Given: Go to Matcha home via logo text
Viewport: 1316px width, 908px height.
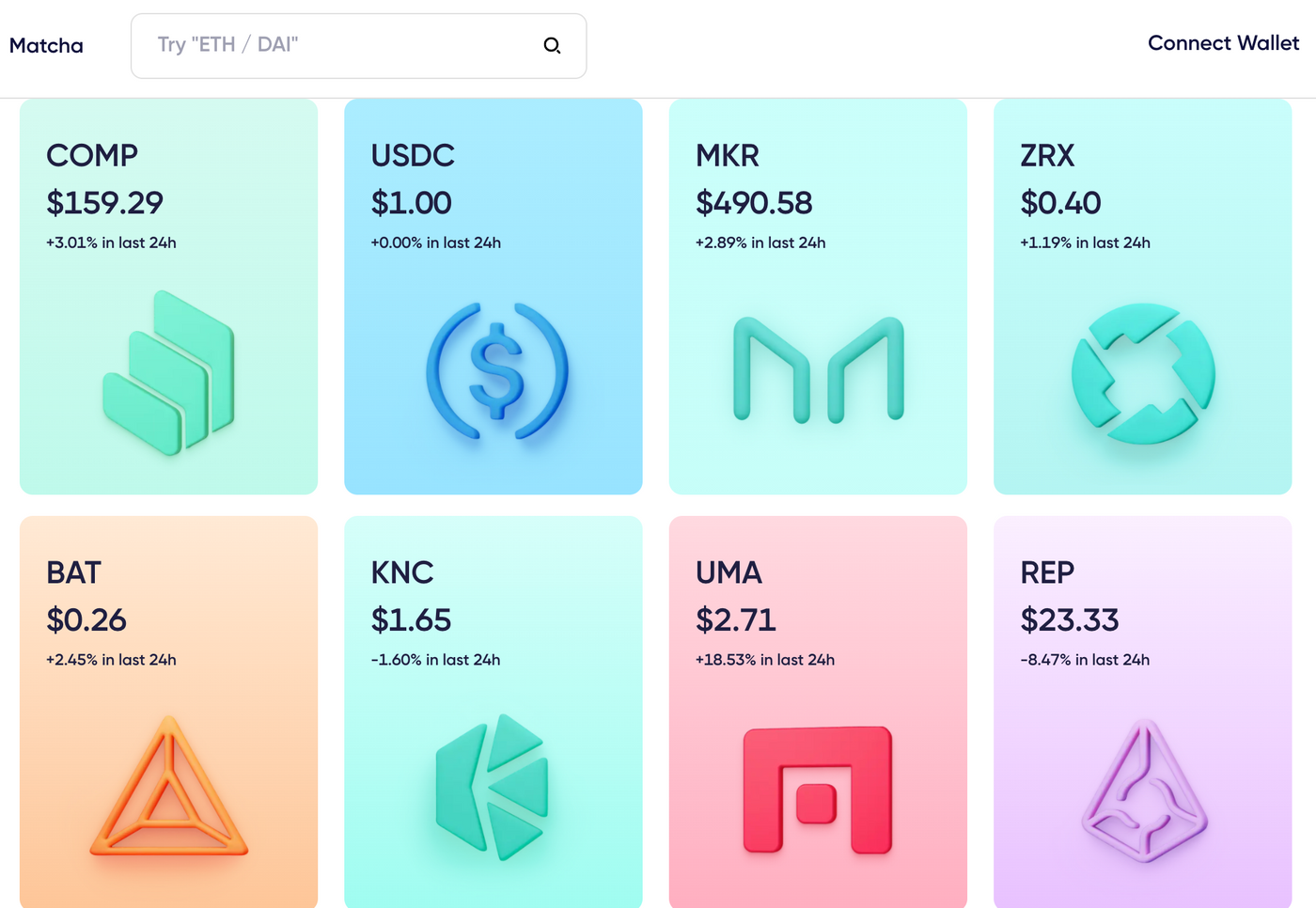Looking at the screenshot, I should pos(46,45).
